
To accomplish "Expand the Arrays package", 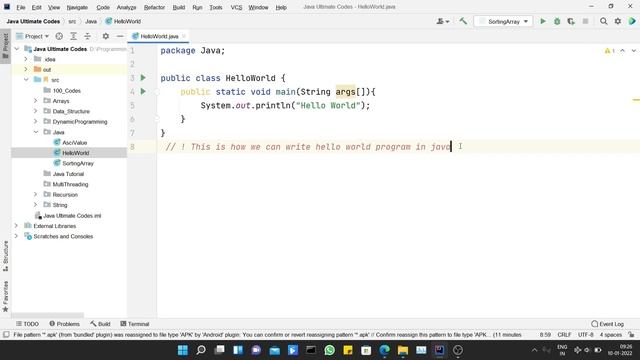I will point(36,100).
